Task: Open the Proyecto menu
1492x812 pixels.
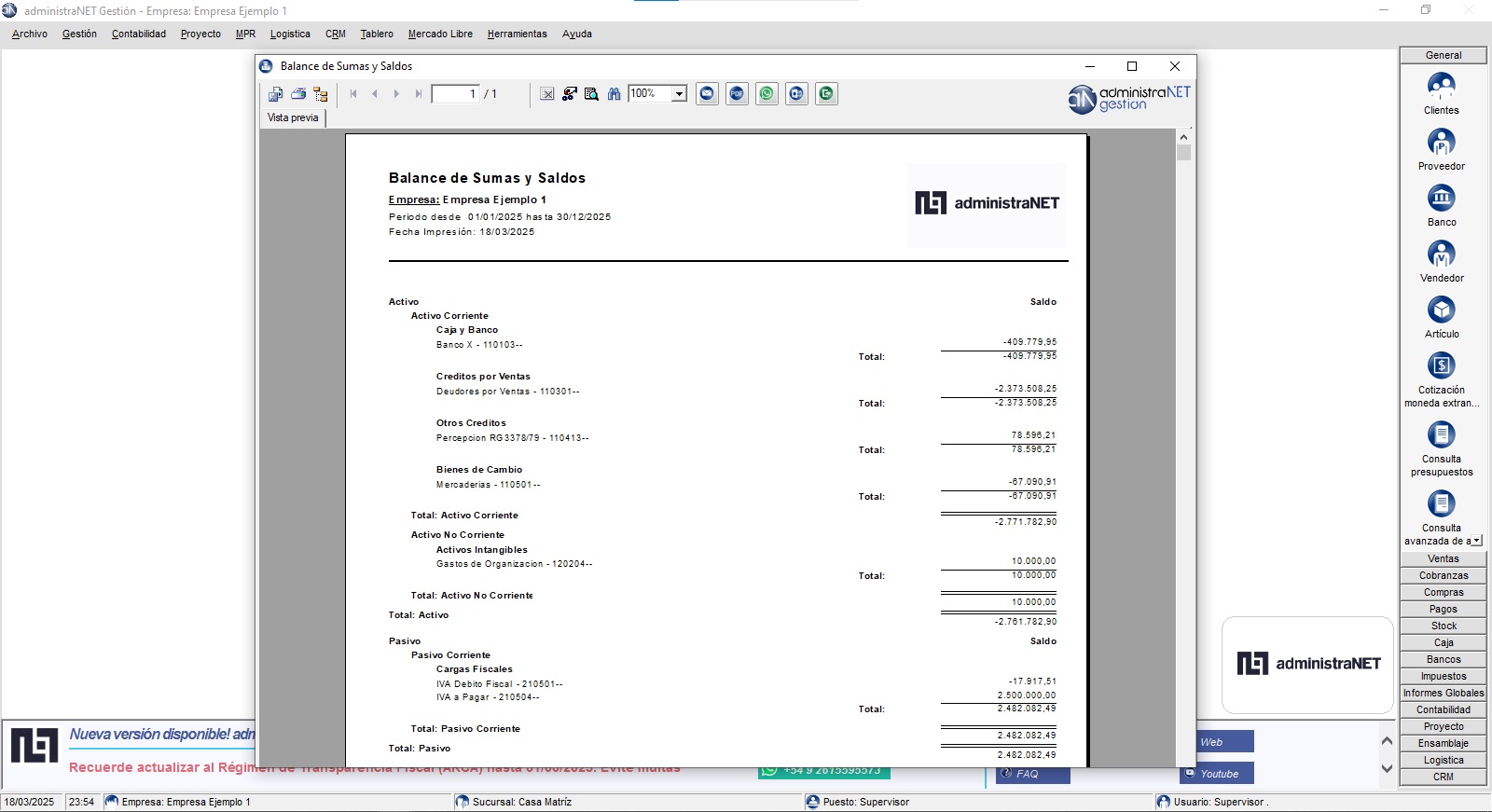Action: (200, 34)
